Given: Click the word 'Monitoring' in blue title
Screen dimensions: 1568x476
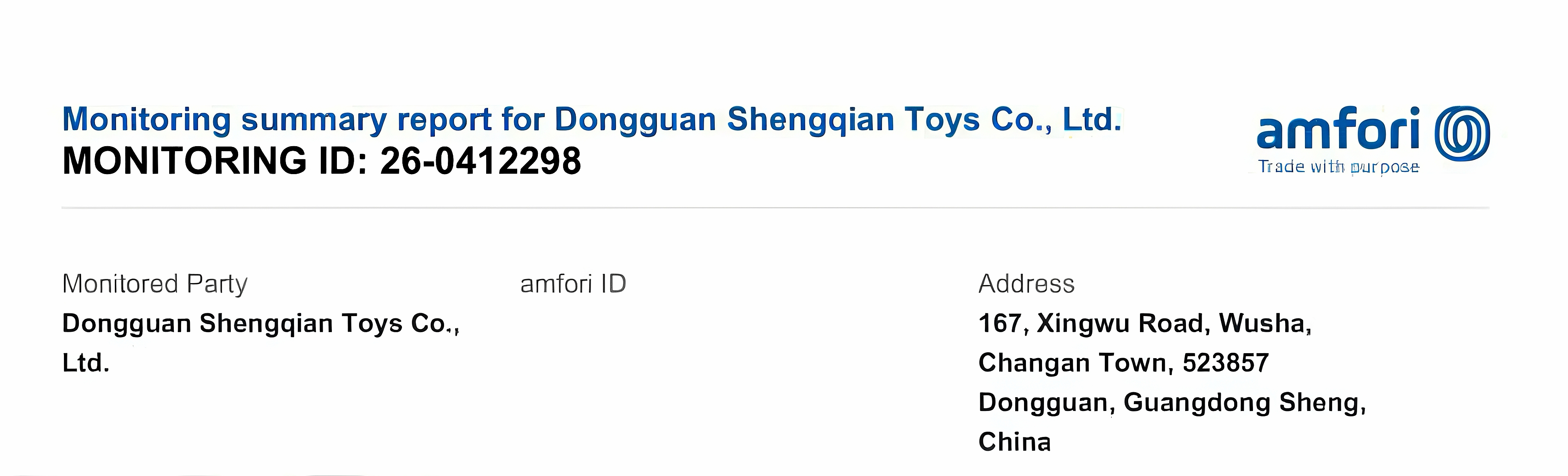Looking at the screenshot, I should click(x=146, y=119).
